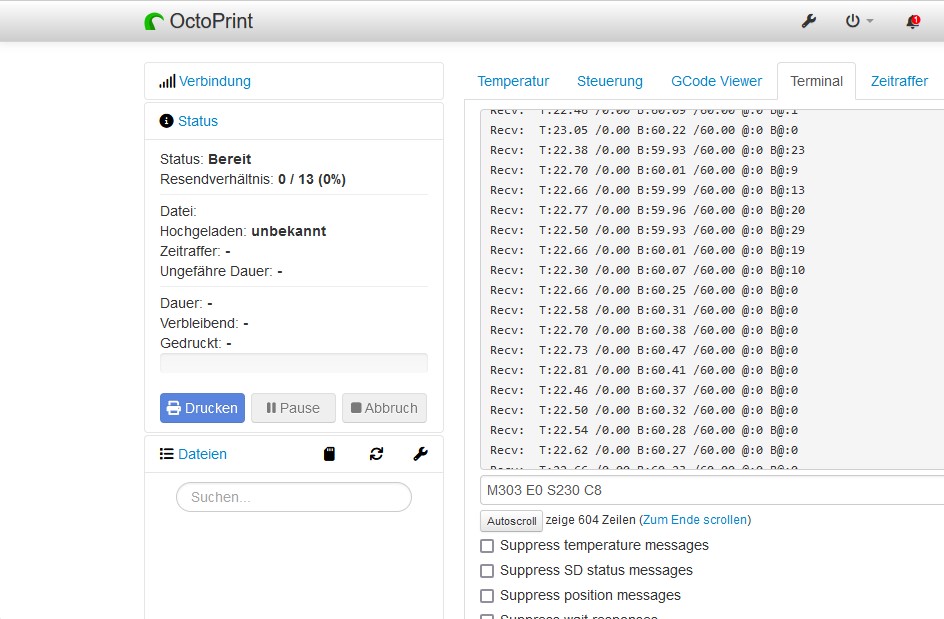
Task: Click terminal line with B@:13
Action: click(647, 190)
